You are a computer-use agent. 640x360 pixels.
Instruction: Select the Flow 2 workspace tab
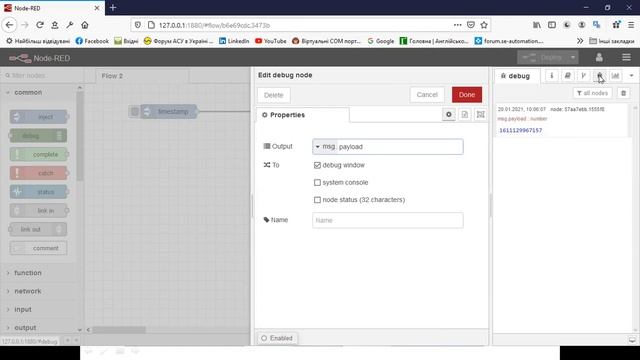(142, 76)
